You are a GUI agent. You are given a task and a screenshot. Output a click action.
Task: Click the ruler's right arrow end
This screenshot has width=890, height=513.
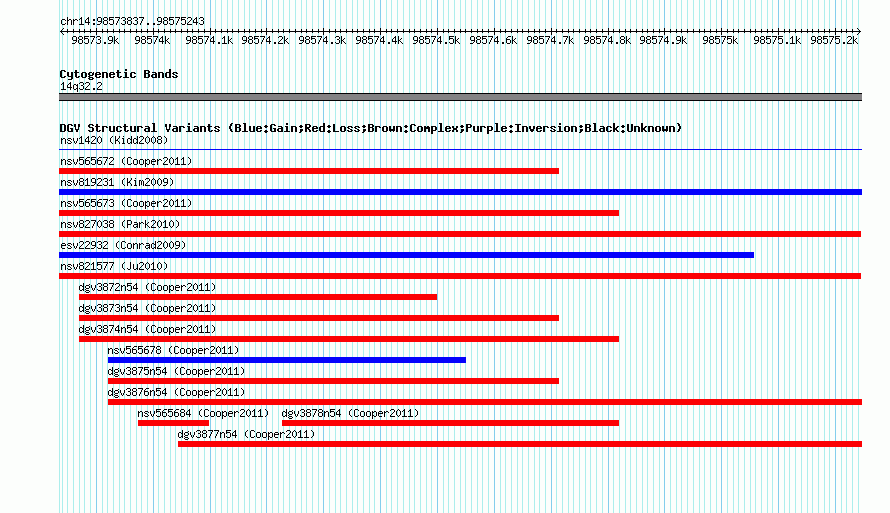pyautogui.click(x=859, y=32)
